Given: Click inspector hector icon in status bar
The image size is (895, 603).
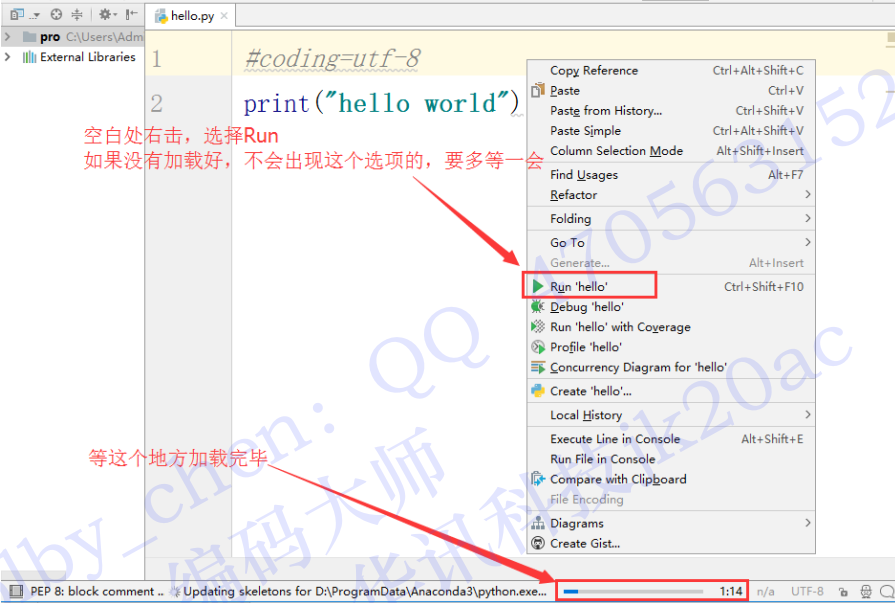Looking at the screenshot, I should tap(866, 591).
